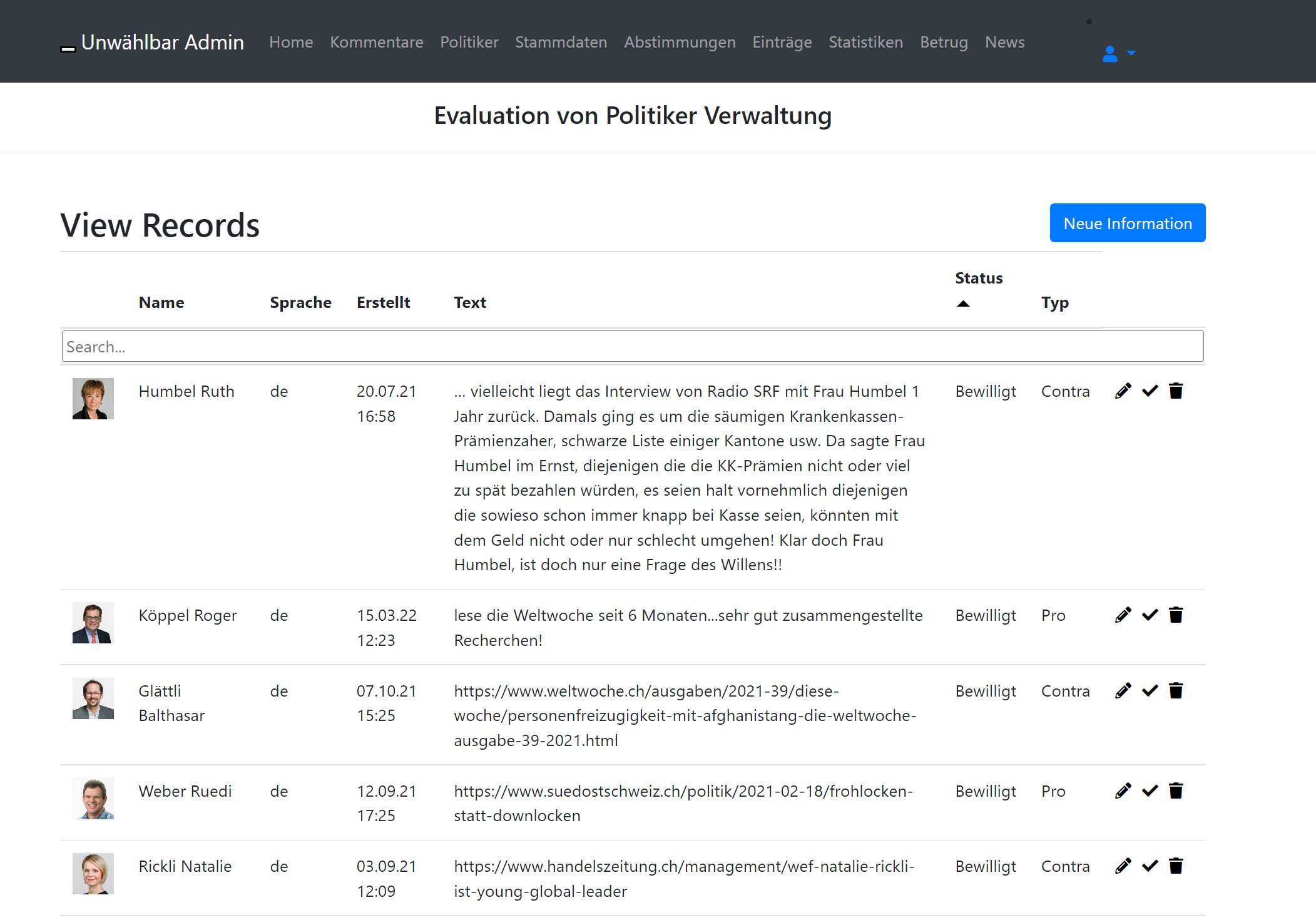Approve the Weber Ruedi record with checkmark
The image size is (1316, 920).
point(1150,791)
